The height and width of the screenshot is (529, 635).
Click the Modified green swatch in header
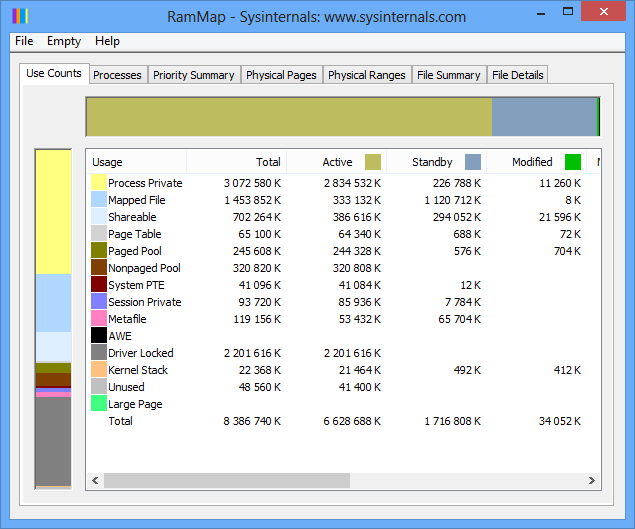coord(573,162)
